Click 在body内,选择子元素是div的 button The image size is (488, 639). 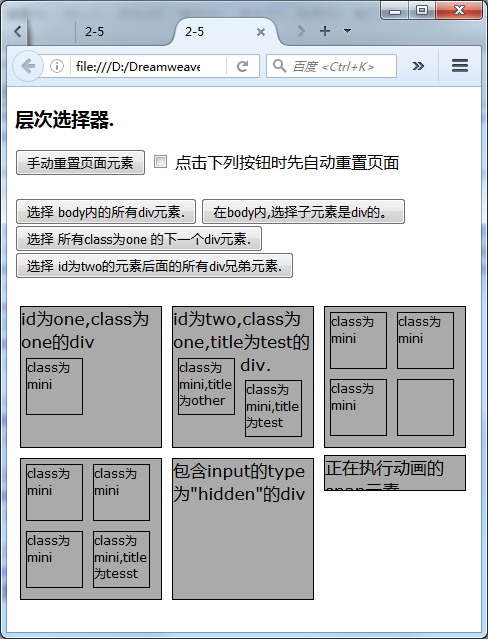coord(303,212)
